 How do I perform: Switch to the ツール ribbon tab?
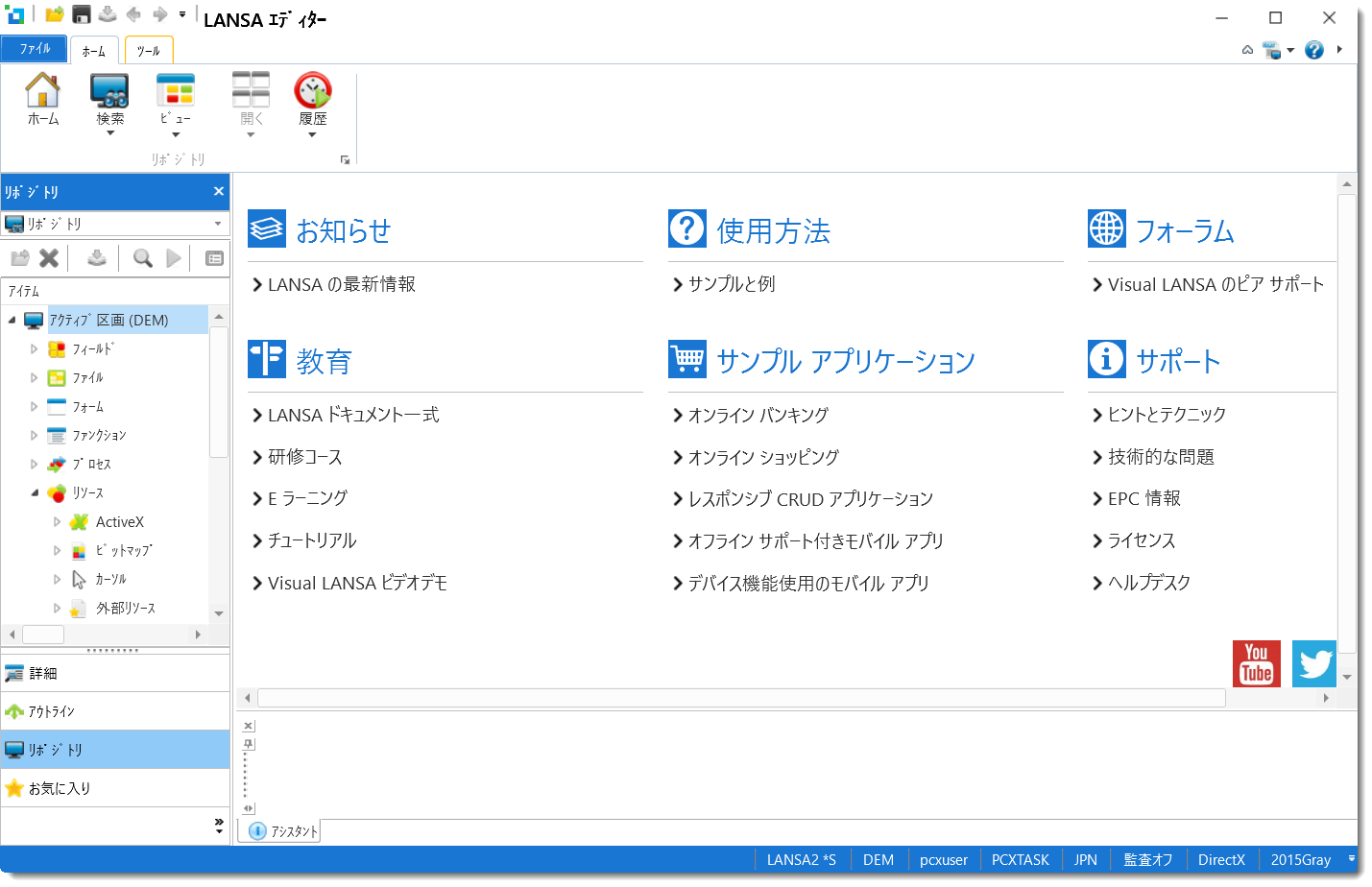click(148, 51)
